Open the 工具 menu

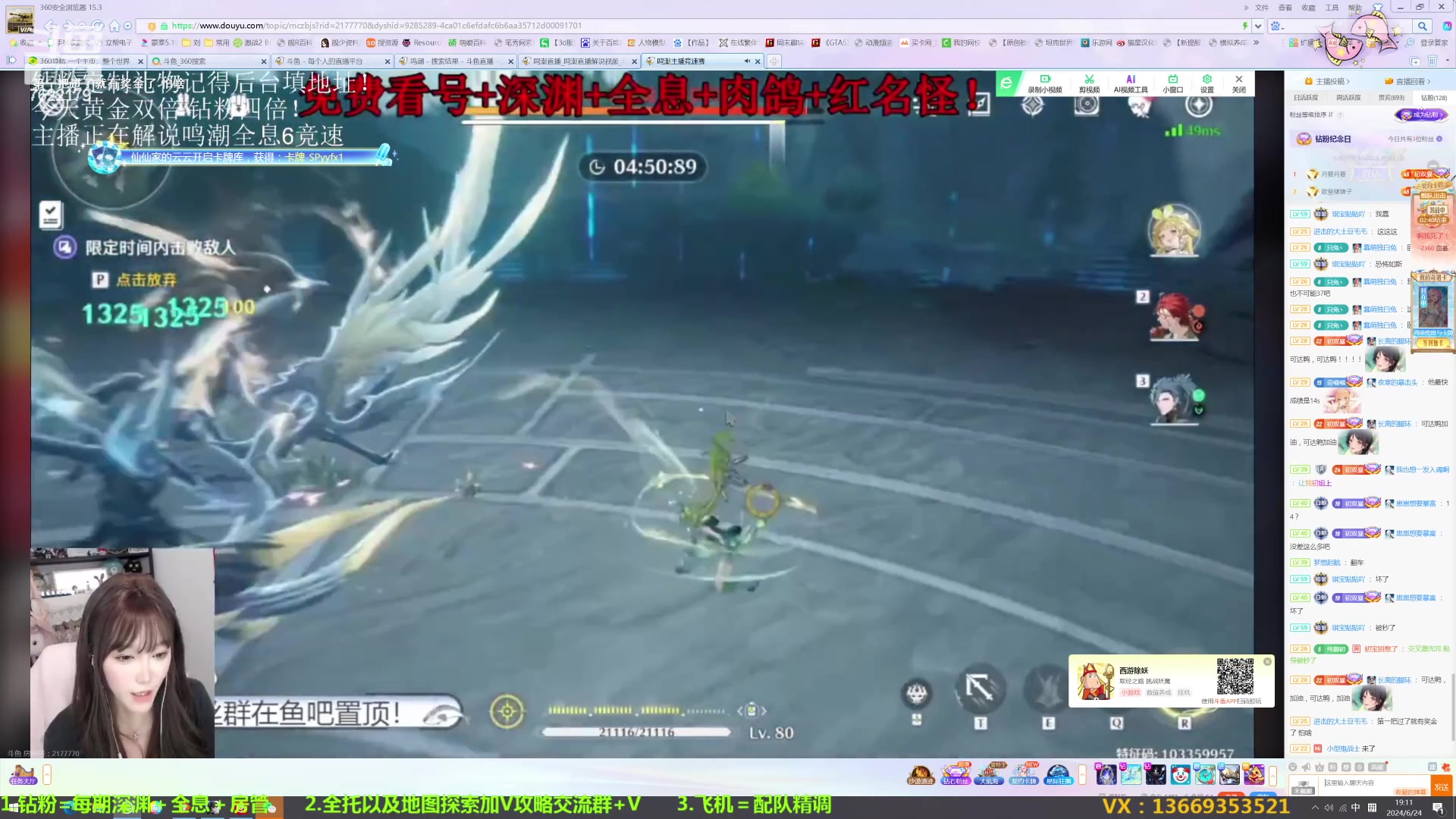(1332, 8)
